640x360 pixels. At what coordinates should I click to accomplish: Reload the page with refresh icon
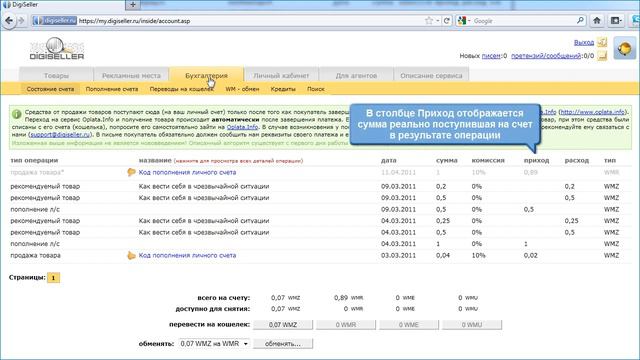pyautogui.click(x=447, y=20)
